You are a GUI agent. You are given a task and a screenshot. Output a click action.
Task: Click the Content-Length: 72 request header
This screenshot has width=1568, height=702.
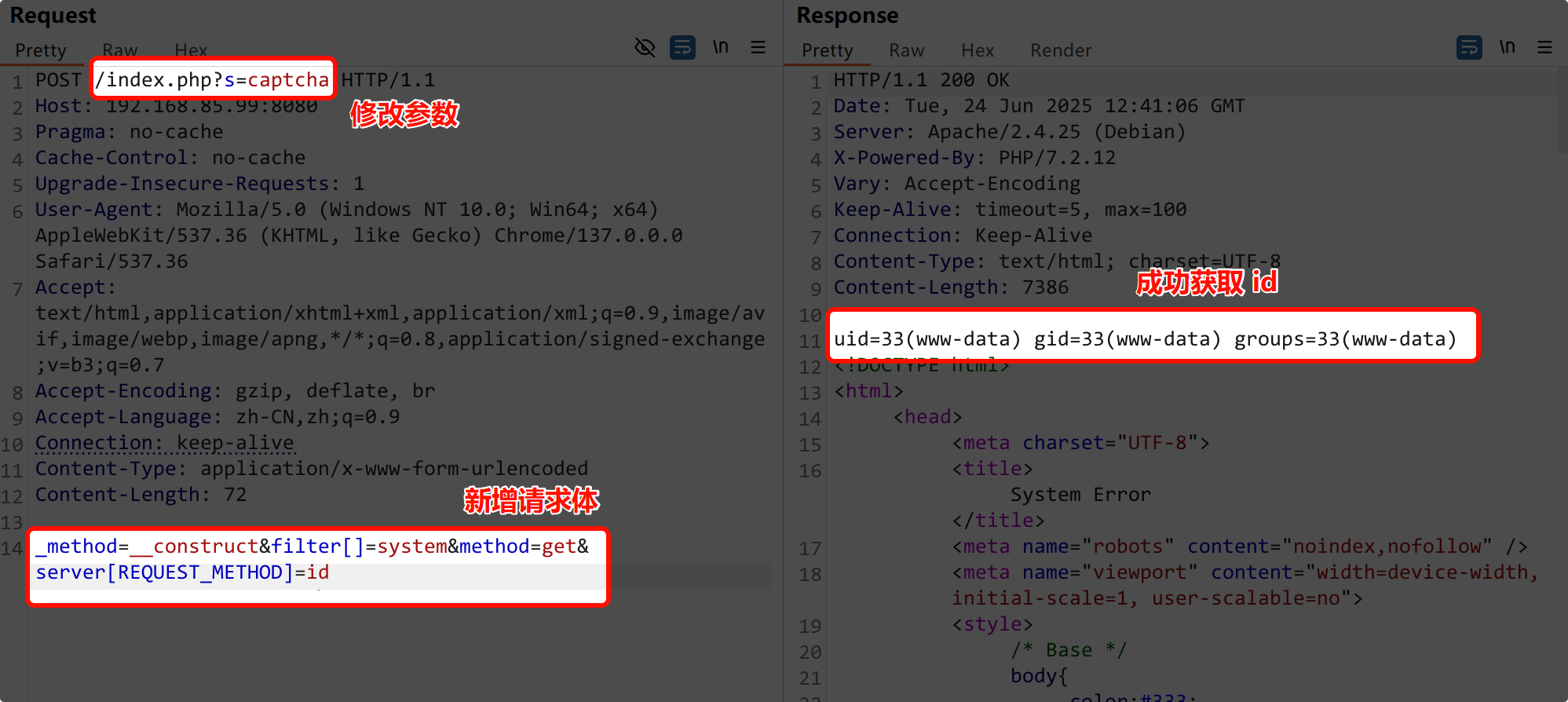pos(141,495)
